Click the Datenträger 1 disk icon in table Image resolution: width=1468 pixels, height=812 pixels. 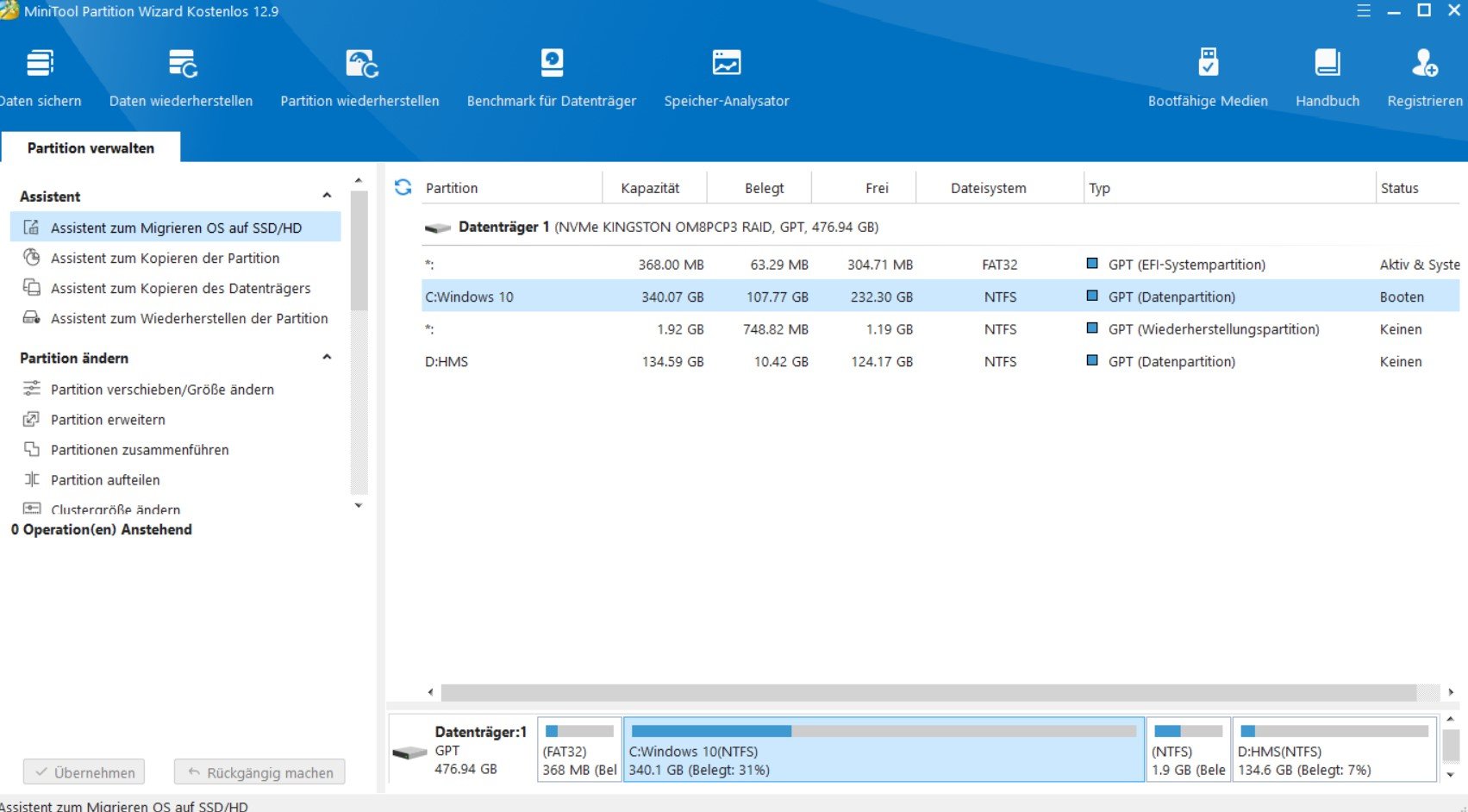438,228
